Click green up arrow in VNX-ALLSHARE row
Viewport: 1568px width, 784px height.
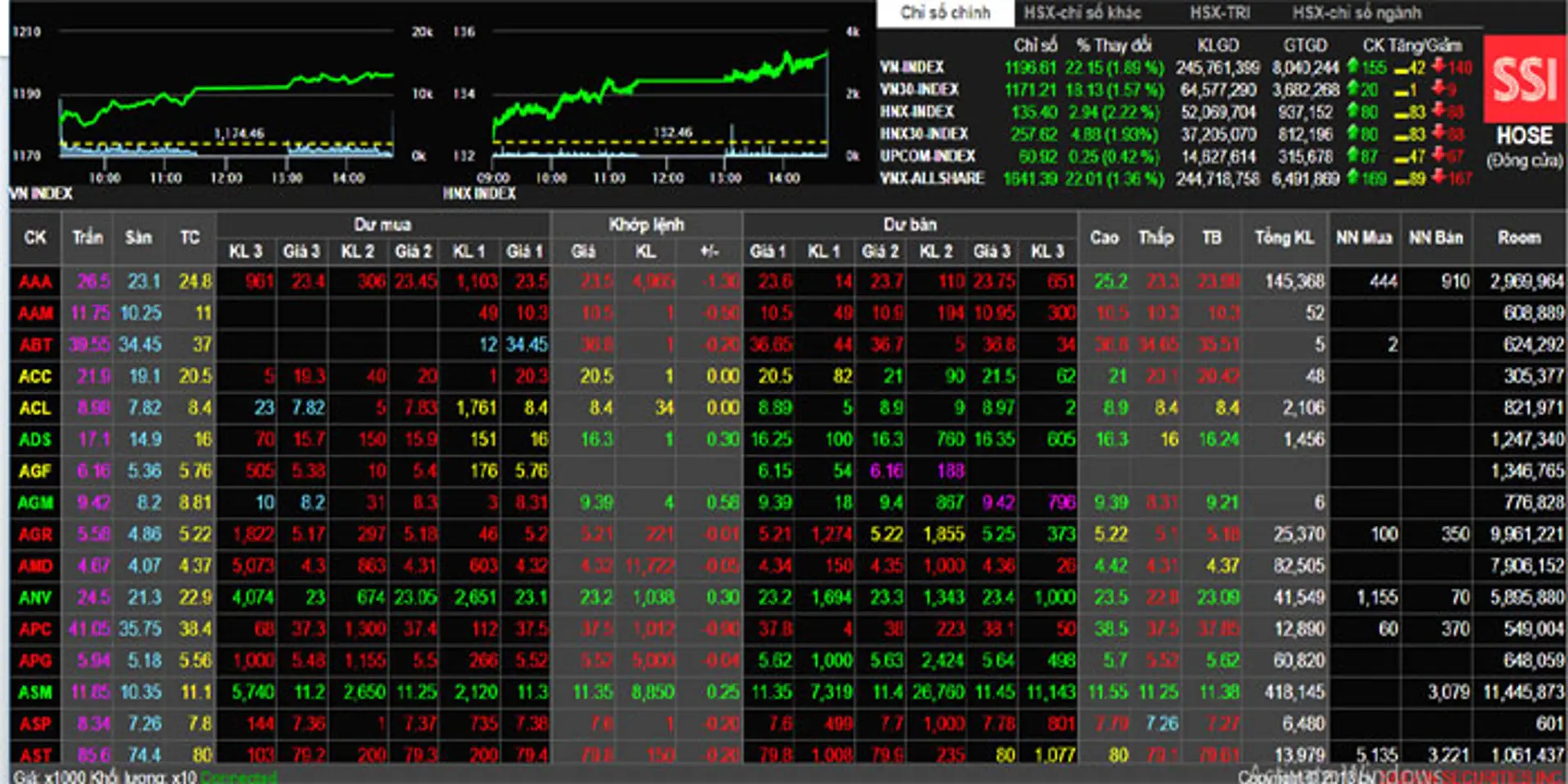1352,178
